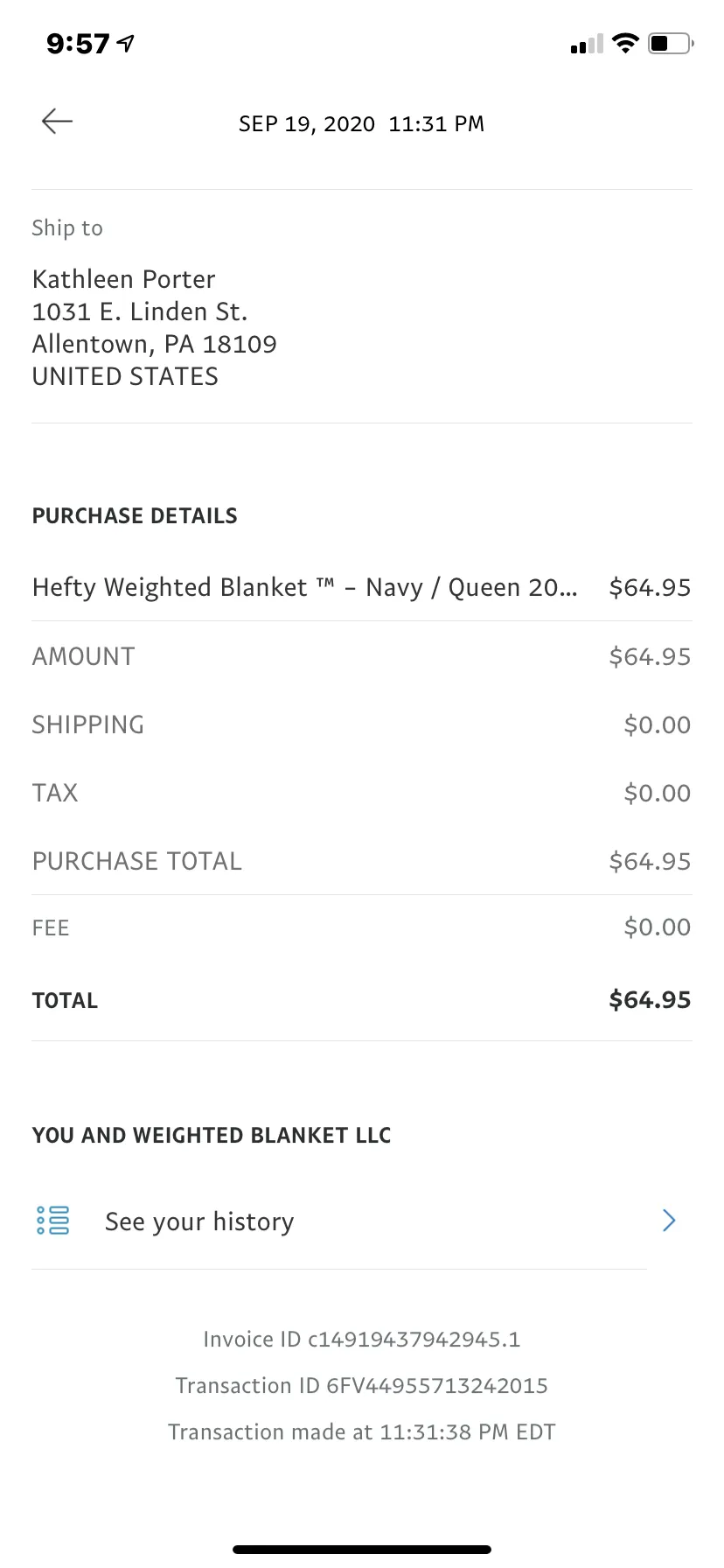Tap the history list icon

click(53, 1220)
